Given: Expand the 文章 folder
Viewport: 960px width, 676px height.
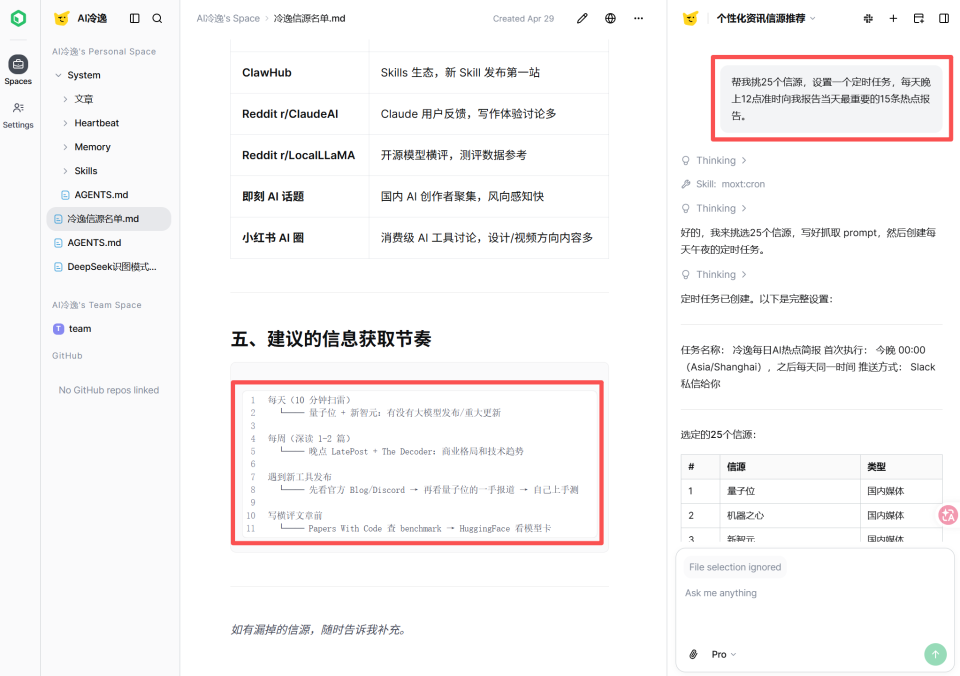Looking at the screenshot, I should pos(66,99).
